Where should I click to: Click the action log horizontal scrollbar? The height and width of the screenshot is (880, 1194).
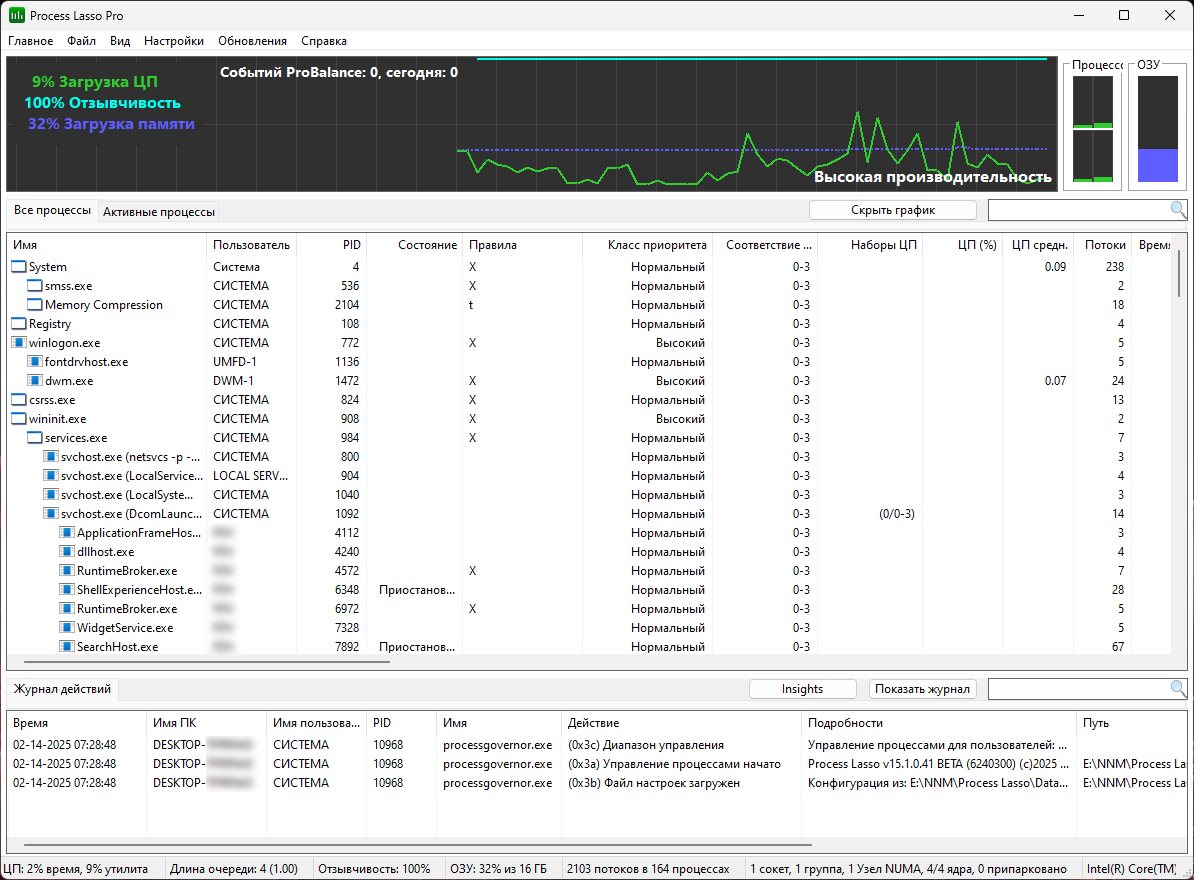click(x=417, y=844)
